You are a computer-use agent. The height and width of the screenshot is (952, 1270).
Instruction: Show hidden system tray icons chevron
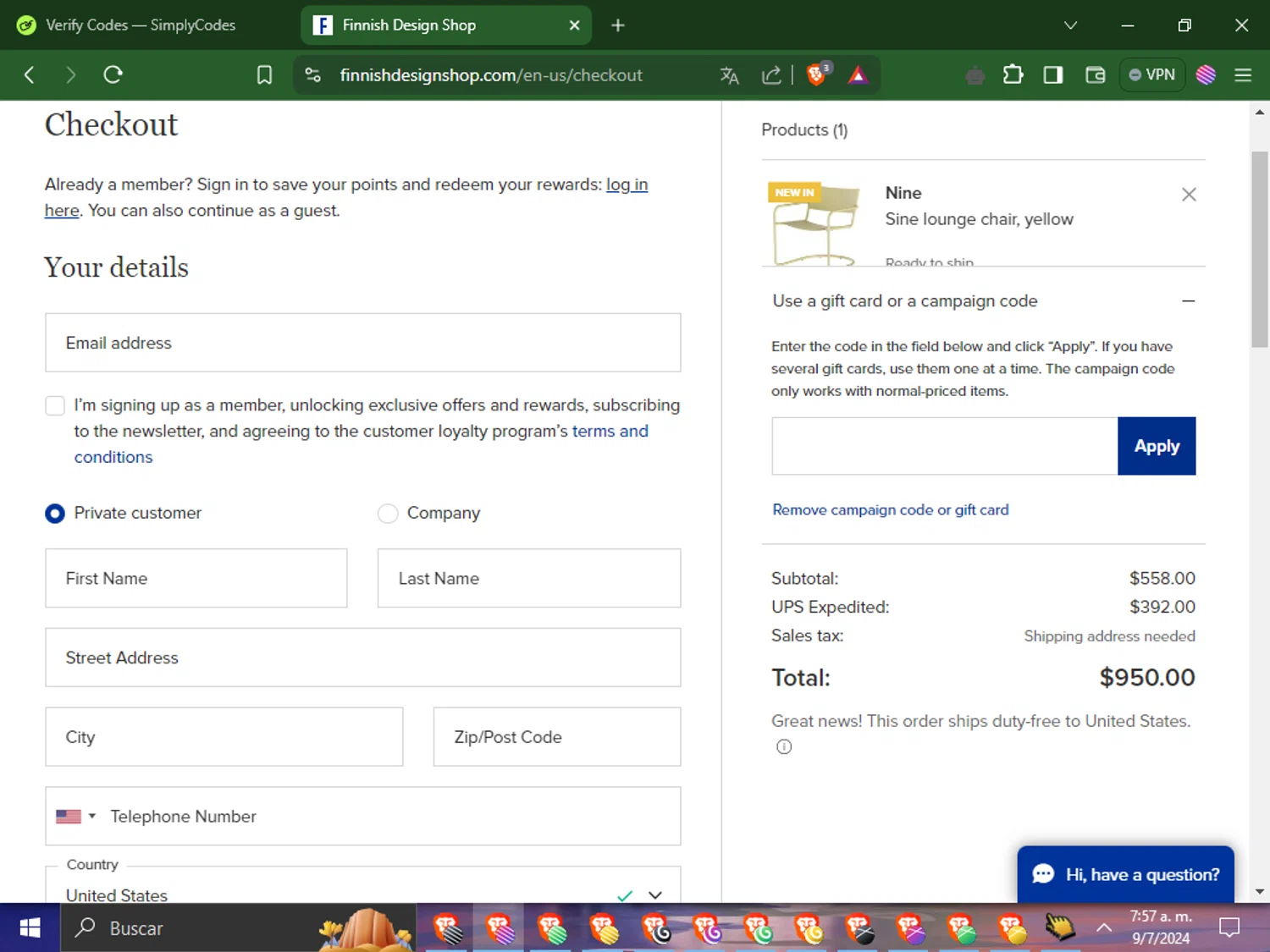point(1104,928)
